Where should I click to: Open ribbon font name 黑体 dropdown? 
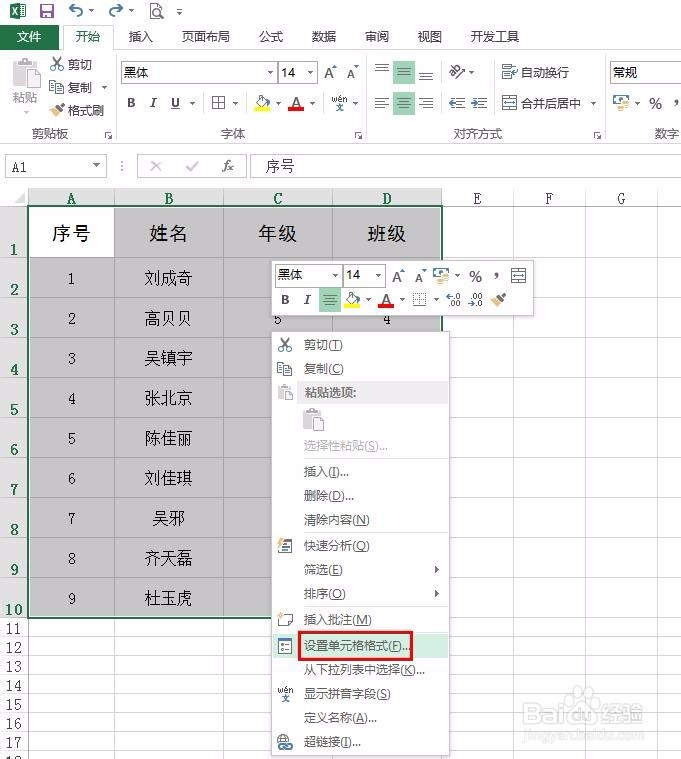pyautogui.click(x=271, y=73)
